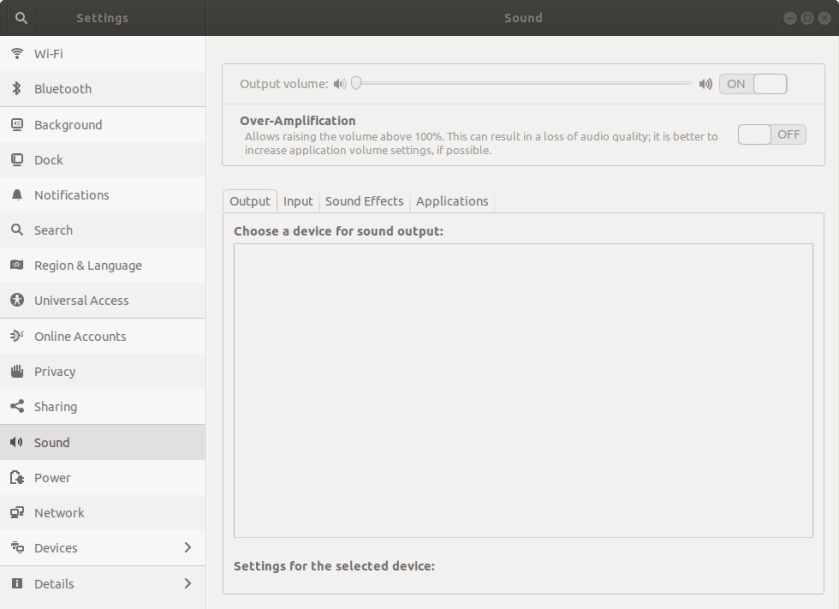The height and width of the screenshot is (609, 839).
Task: Open Bluetooth settings from the sidebar
Action: (x=17, y=89)
